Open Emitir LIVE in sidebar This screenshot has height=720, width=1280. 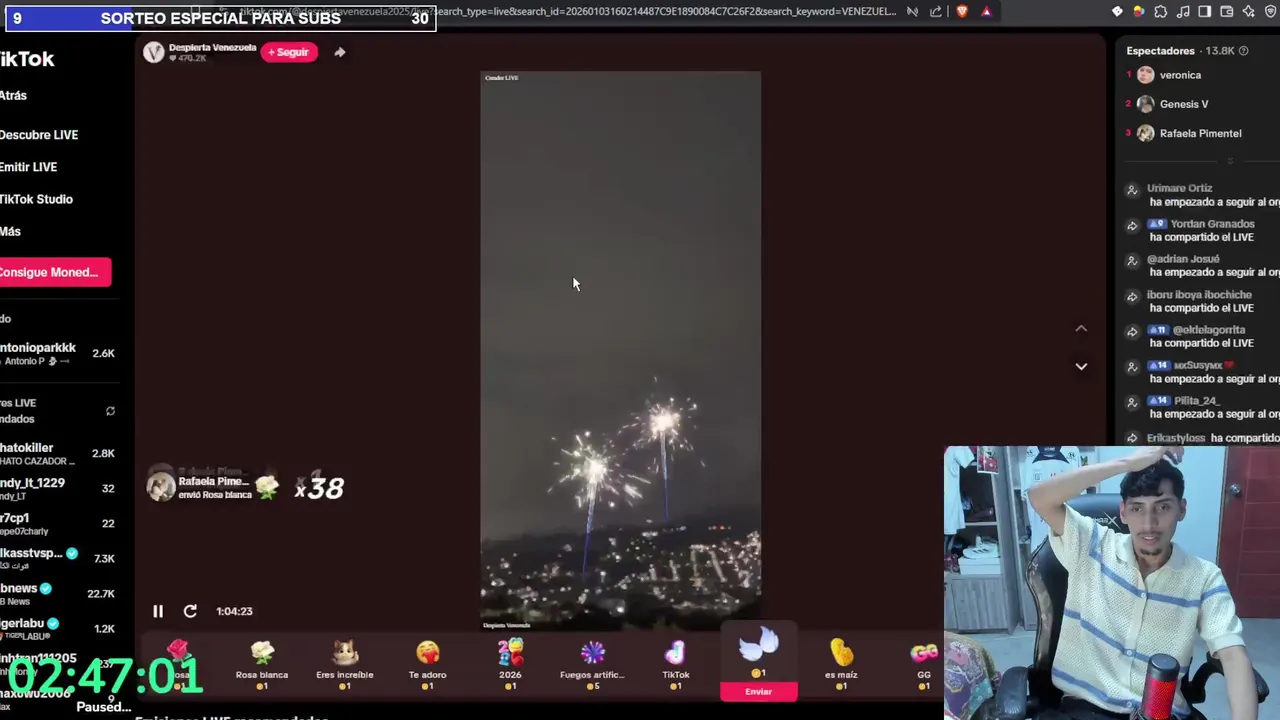(29, 167)
